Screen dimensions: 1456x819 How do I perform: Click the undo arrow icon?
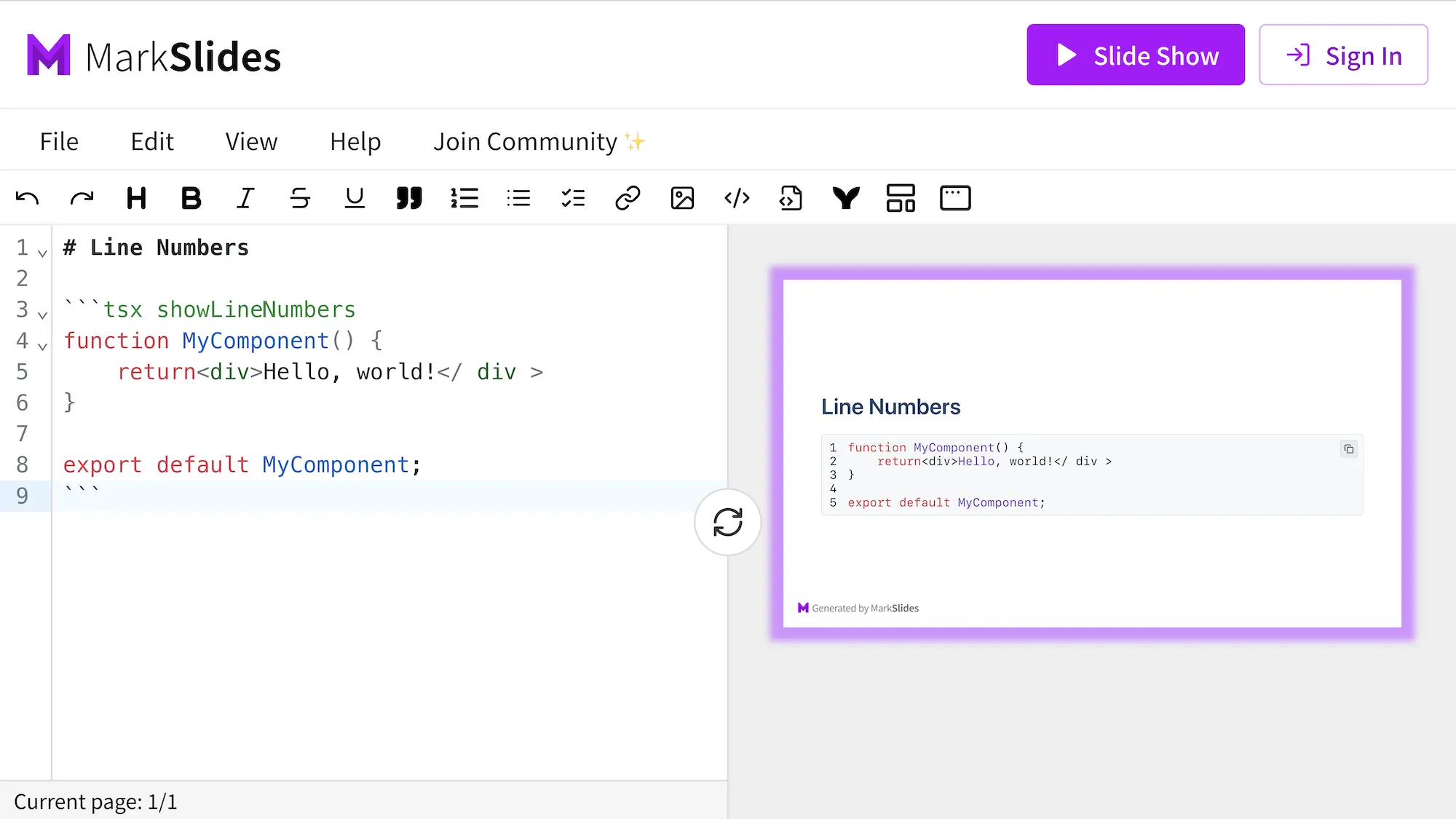tap(28, 198)
